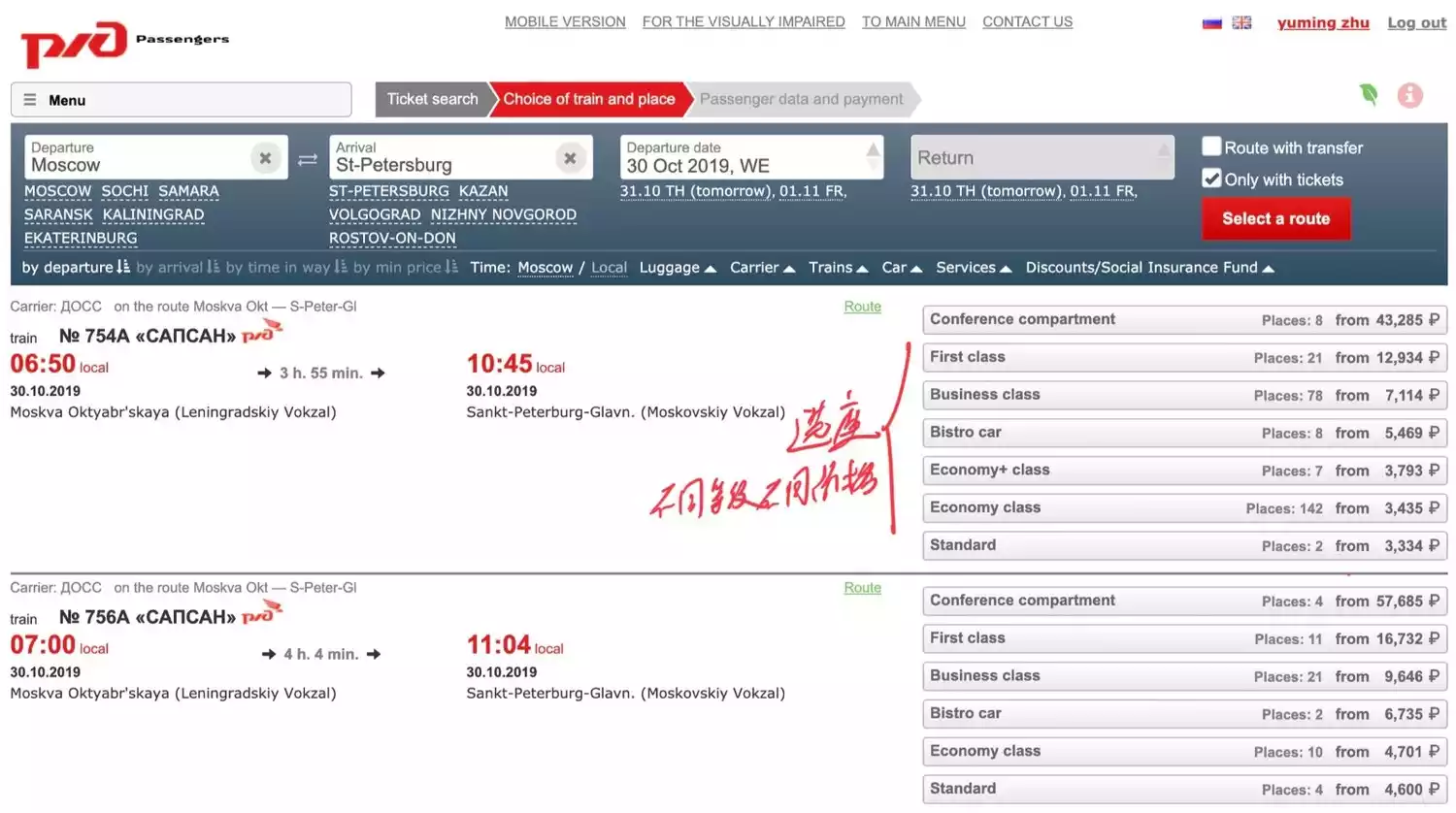
Task: Choose Business class on train 754A
Action: 1184,395
